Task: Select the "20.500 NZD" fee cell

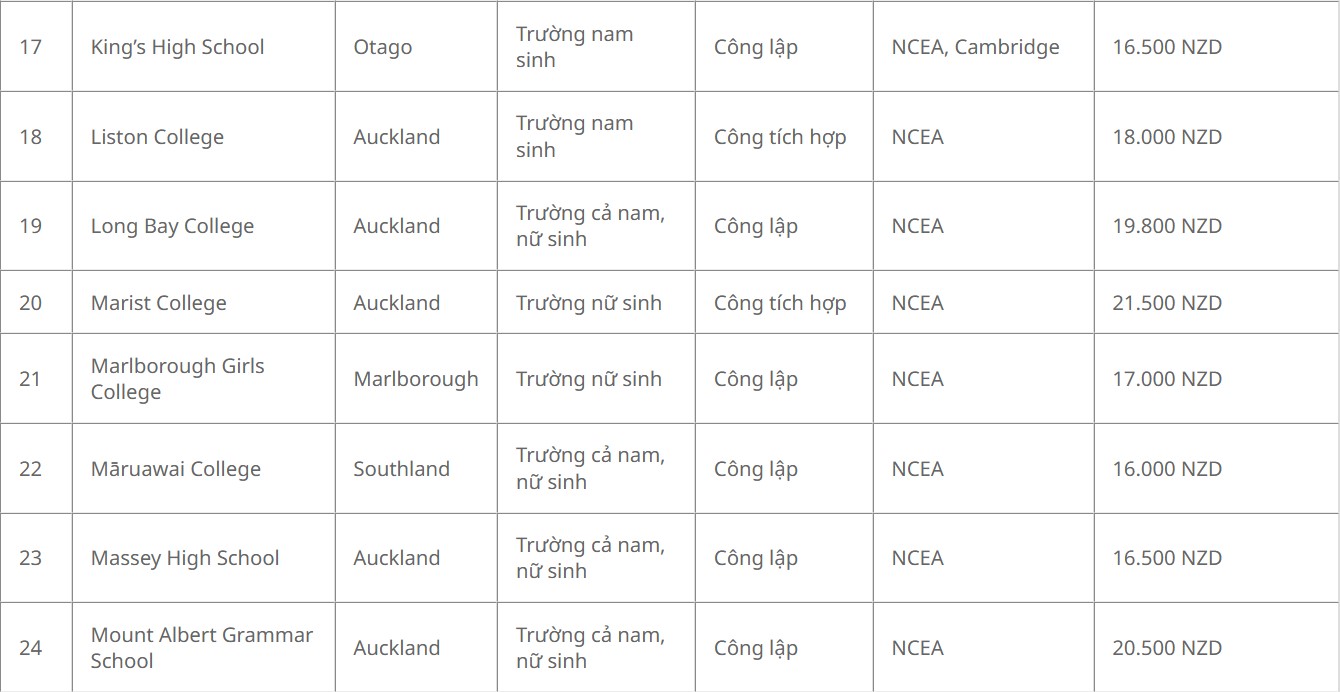Action: [1167, 648]
